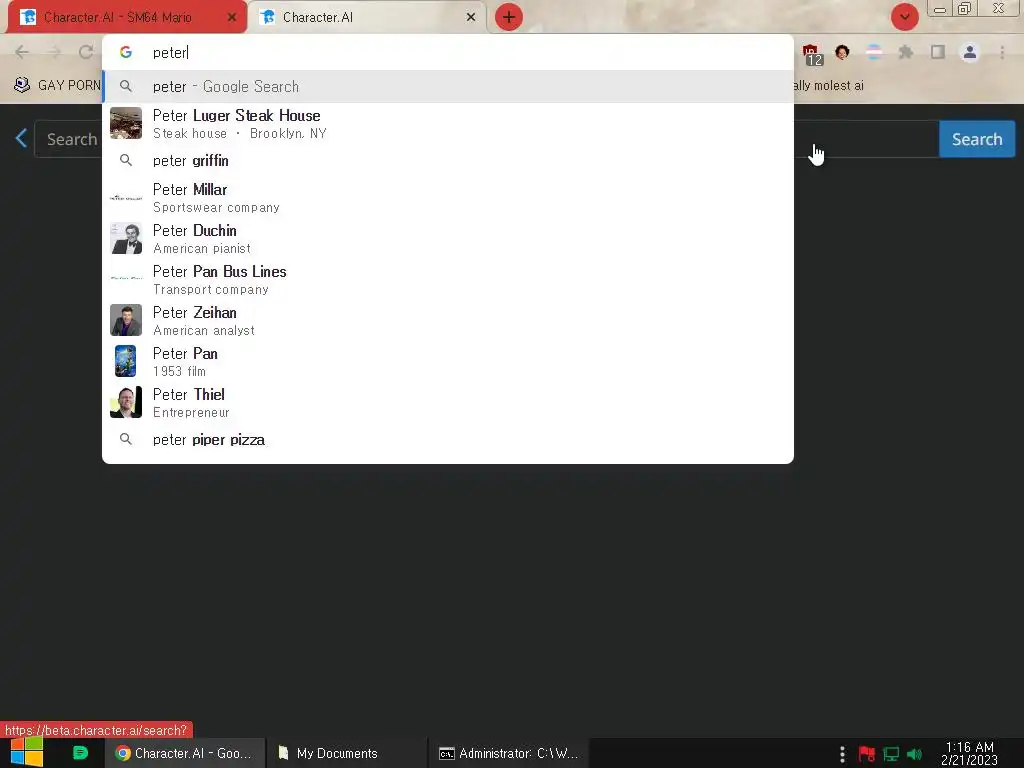
Task: Choose the Peter Millar sportswear suggestion
Action: point(448,197)
